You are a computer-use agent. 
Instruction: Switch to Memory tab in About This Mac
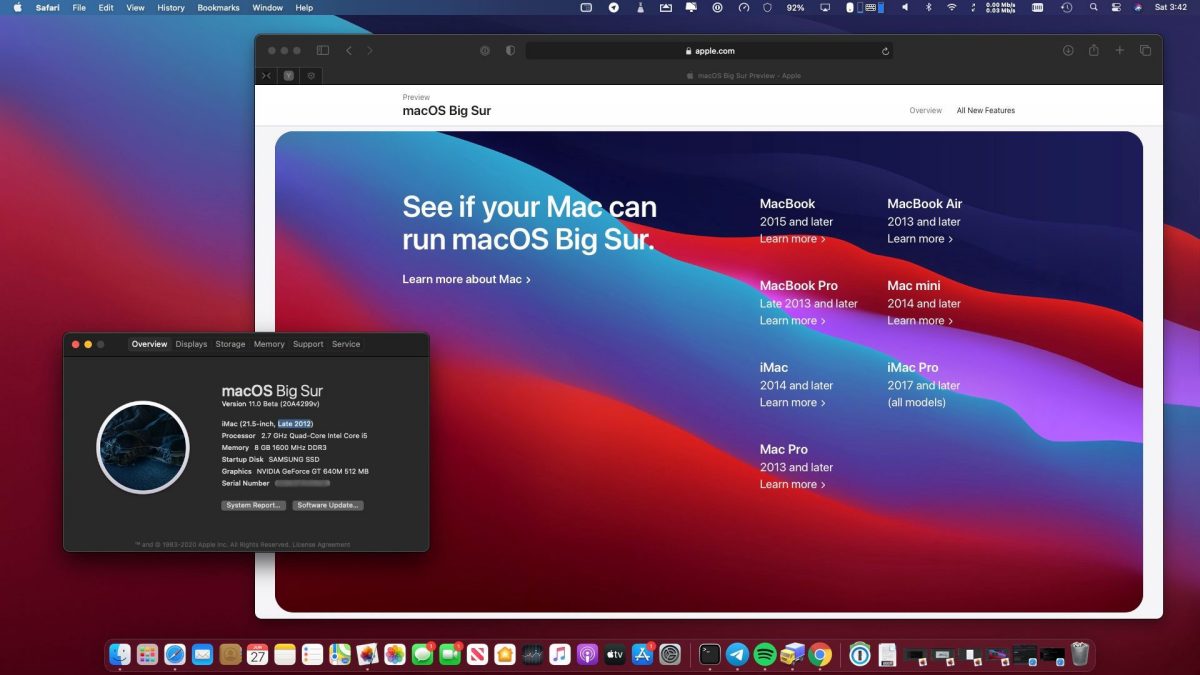tap(269, 344)
